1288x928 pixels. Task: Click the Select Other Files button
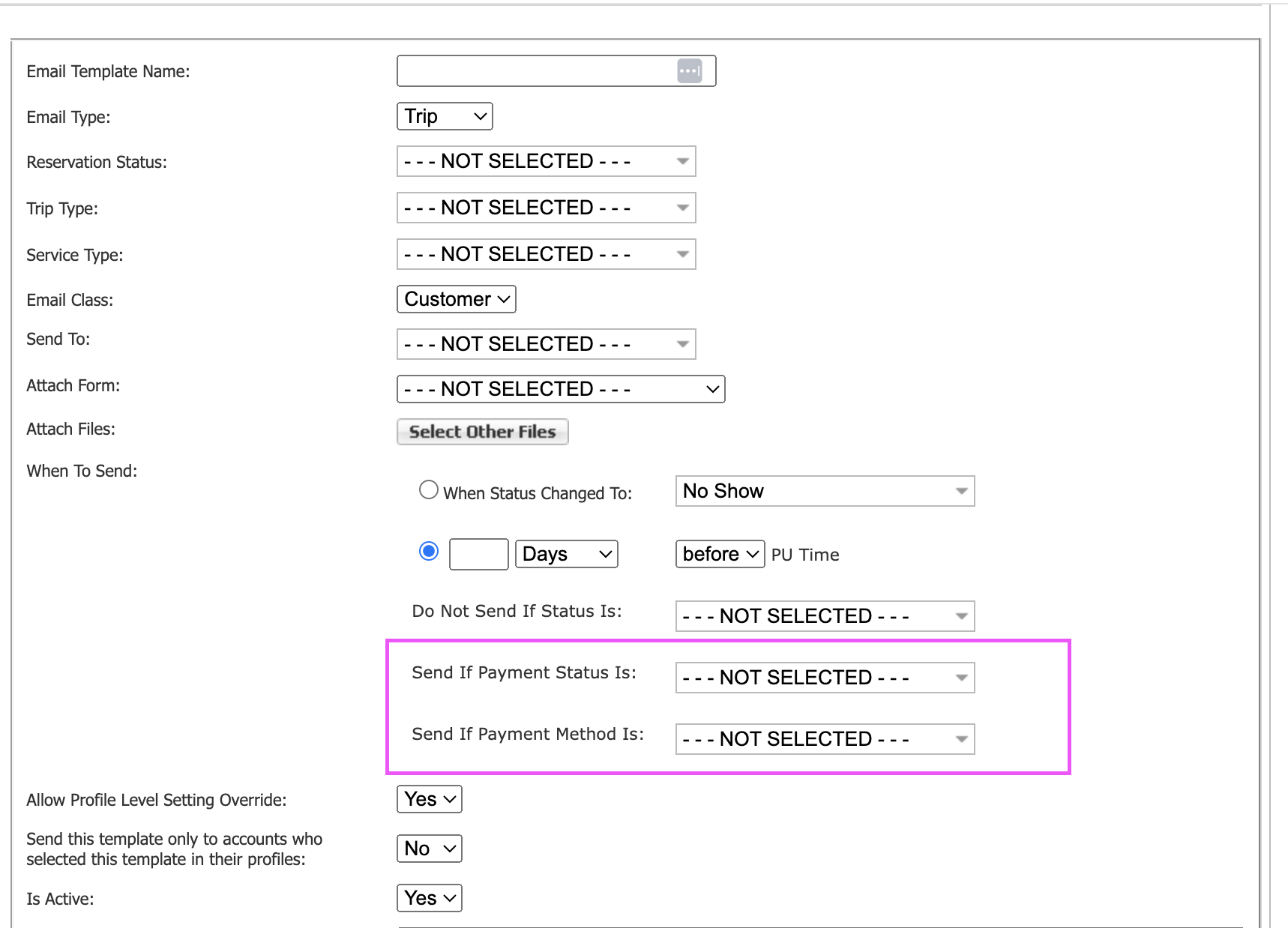point(482,432)
